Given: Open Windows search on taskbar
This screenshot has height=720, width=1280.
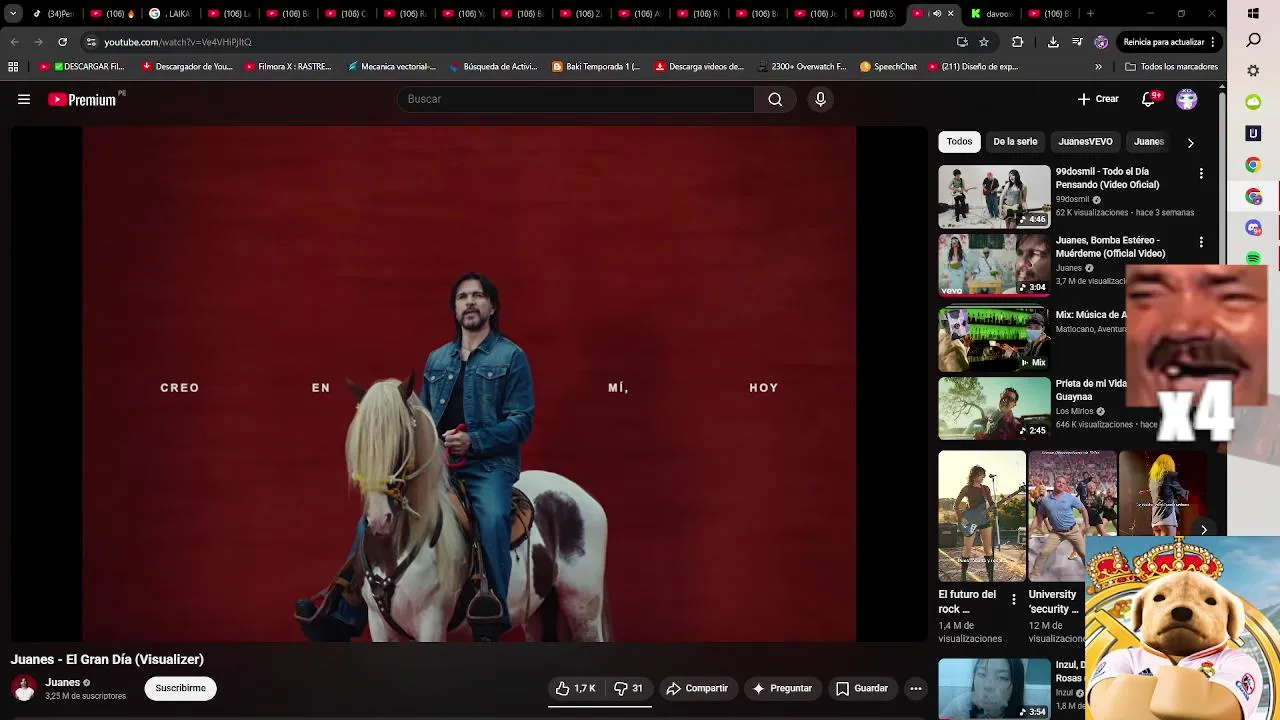Looking at the screenshot, I should (x=1253, y=40).
